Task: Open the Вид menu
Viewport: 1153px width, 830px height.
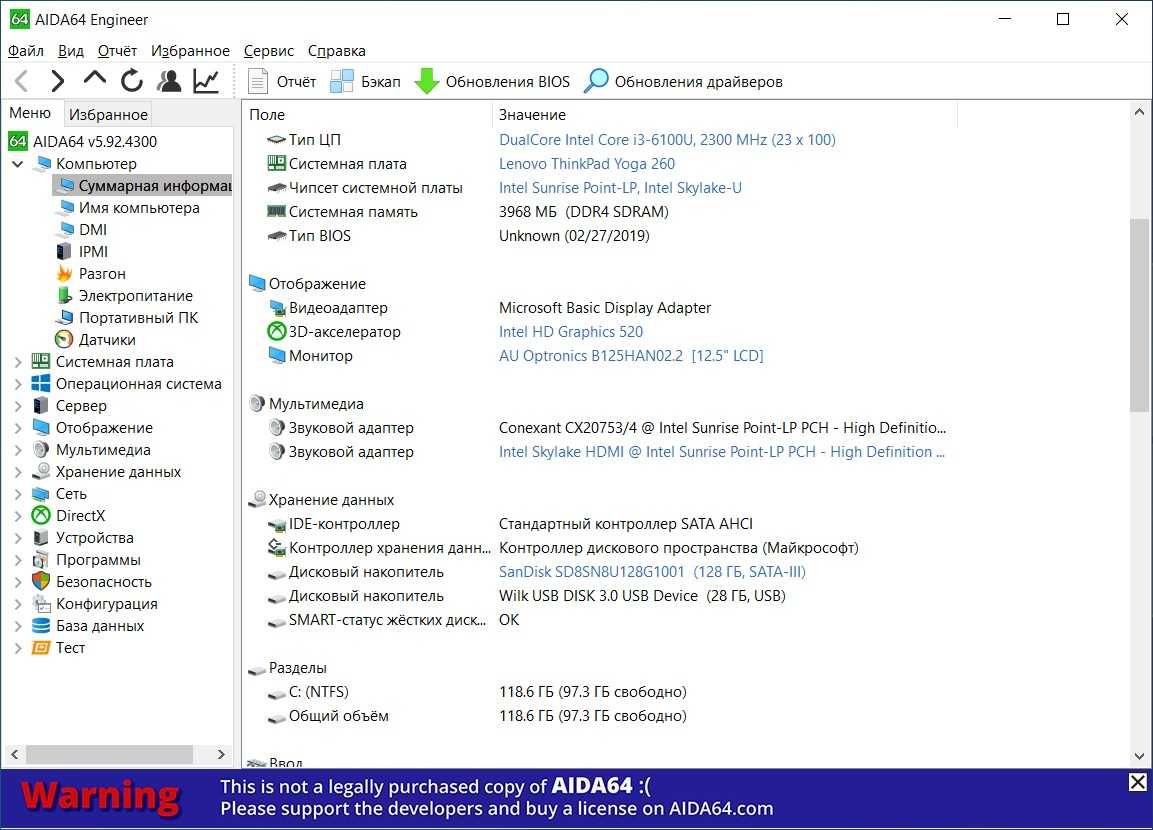Action: (x=71, y=51)
